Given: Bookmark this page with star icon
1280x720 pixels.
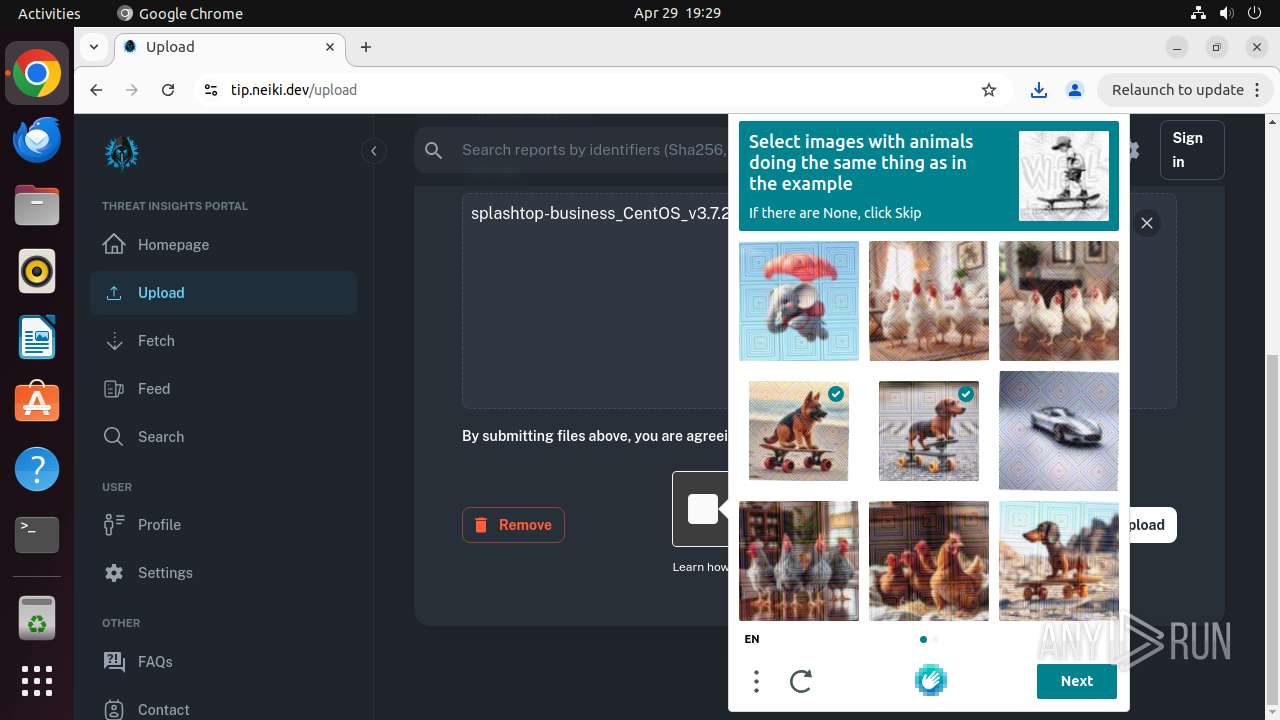Looking at the screenshot, I should tap(989, 90).
